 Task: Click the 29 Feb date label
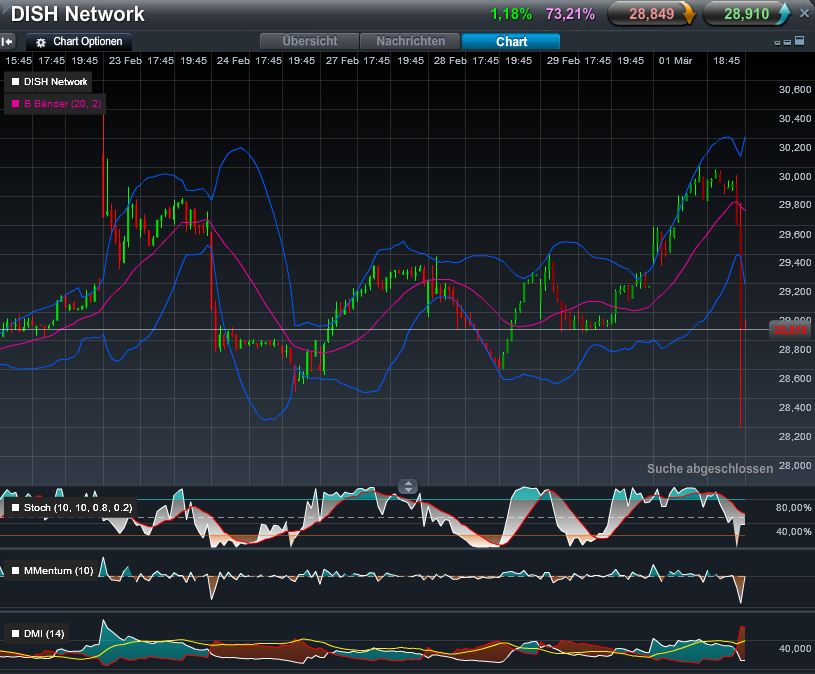pyautogui.click(x=563, y=61)
